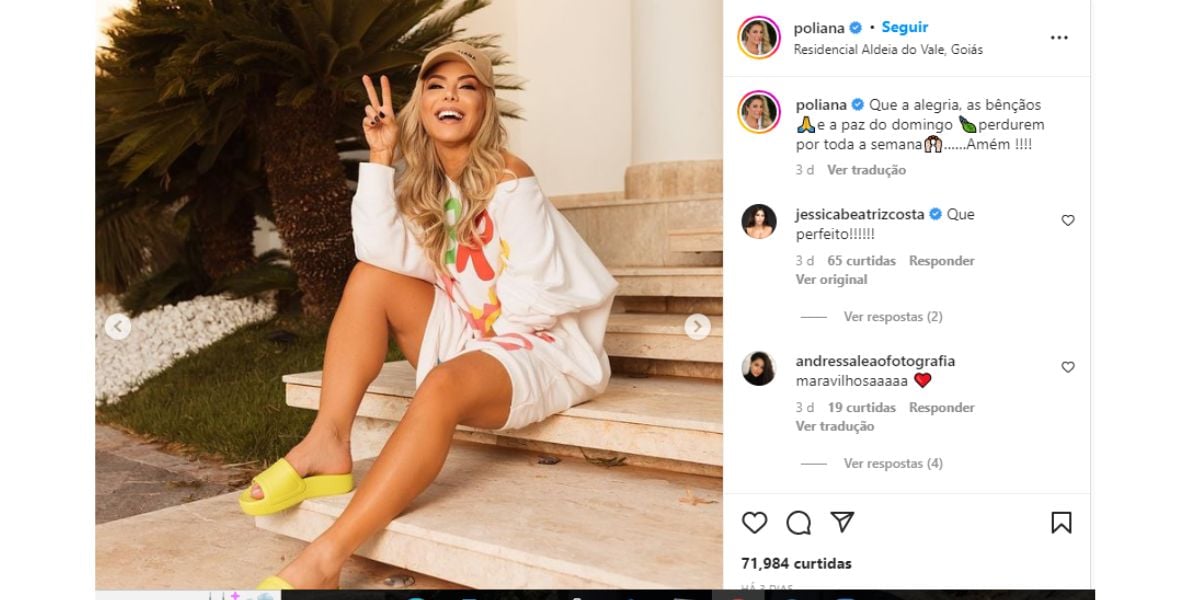Like andressaleaofotografia's comment heart

1068,367
